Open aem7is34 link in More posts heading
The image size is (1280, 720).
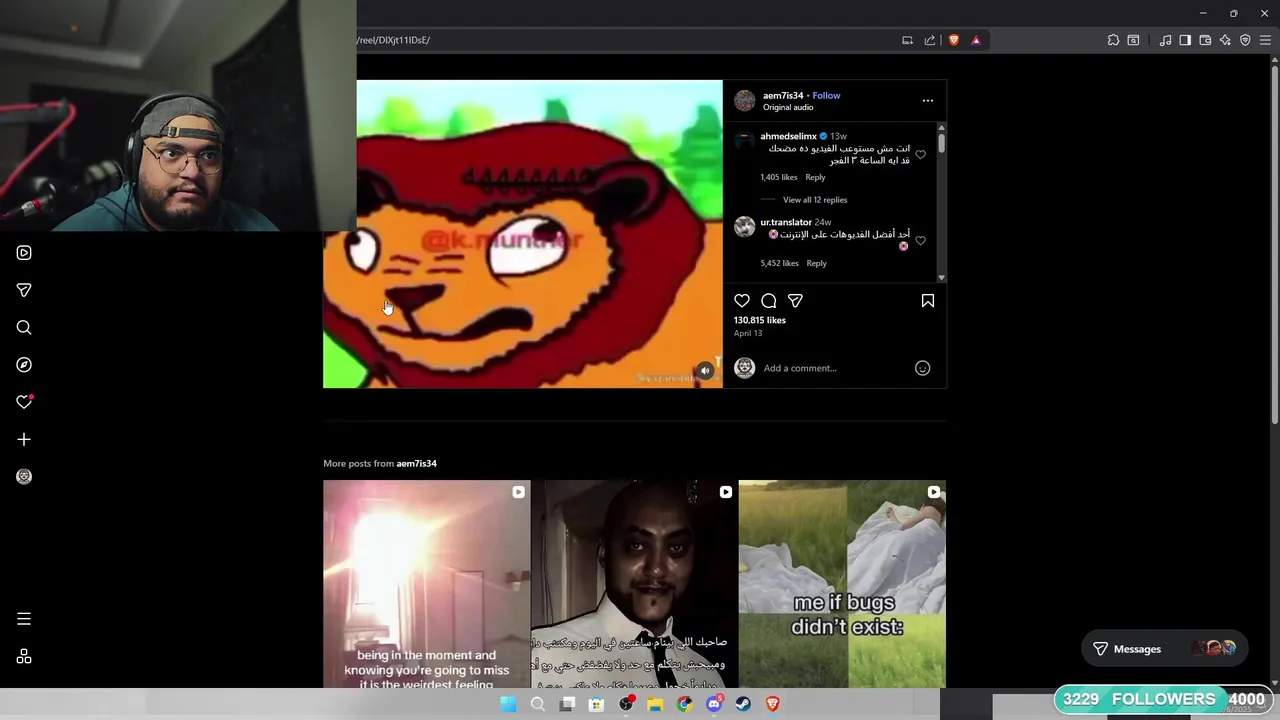[x=416, y=464]
